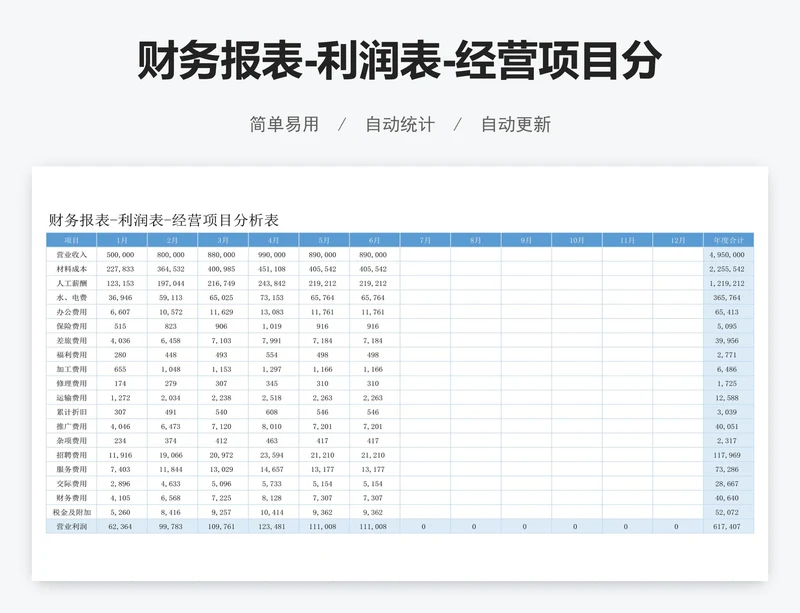
Task: Click the 修理费用 row label
Action: click(x=71, y=383)
